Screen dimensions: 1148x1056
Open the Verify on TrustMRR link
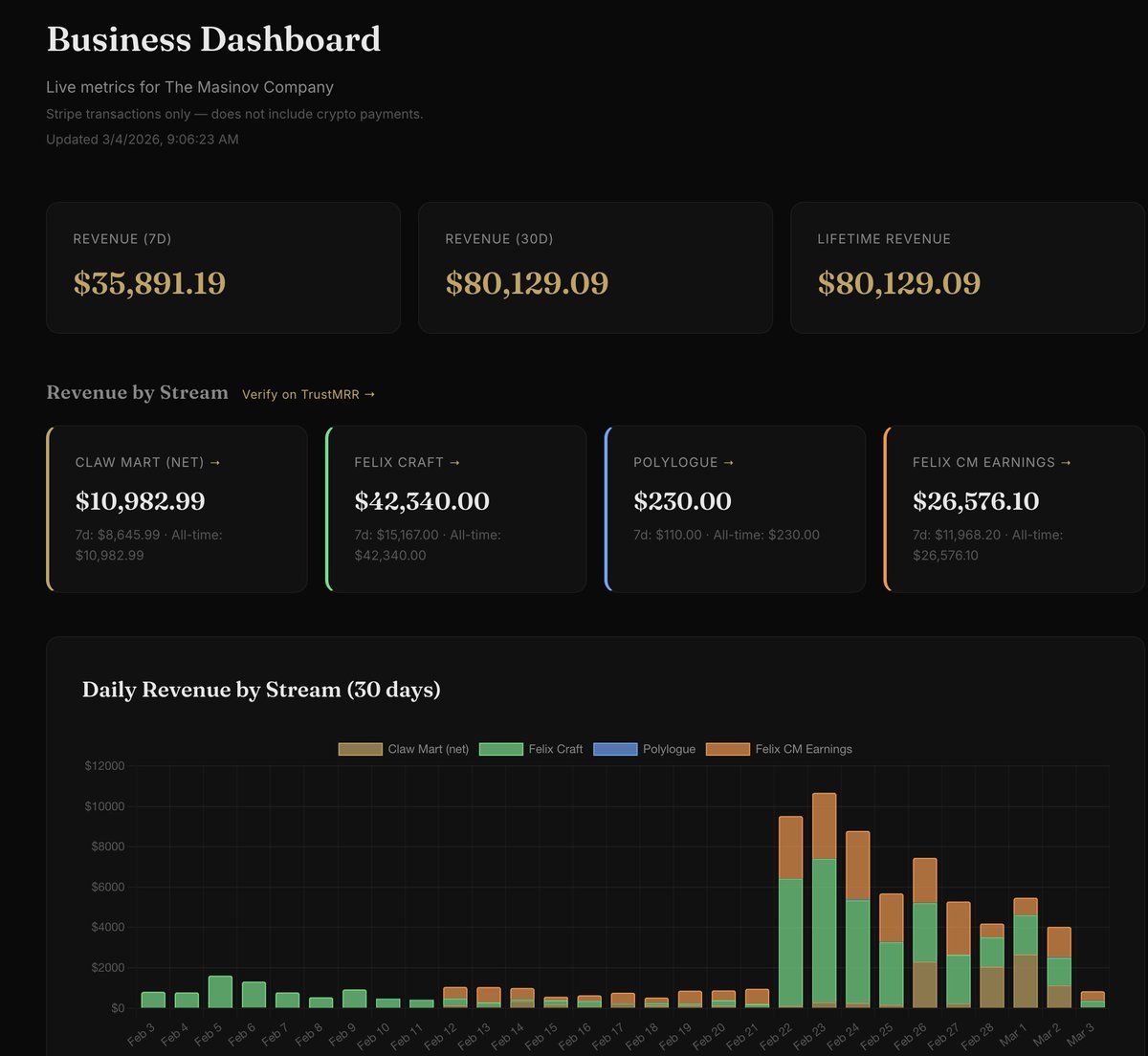coord(308,394)
